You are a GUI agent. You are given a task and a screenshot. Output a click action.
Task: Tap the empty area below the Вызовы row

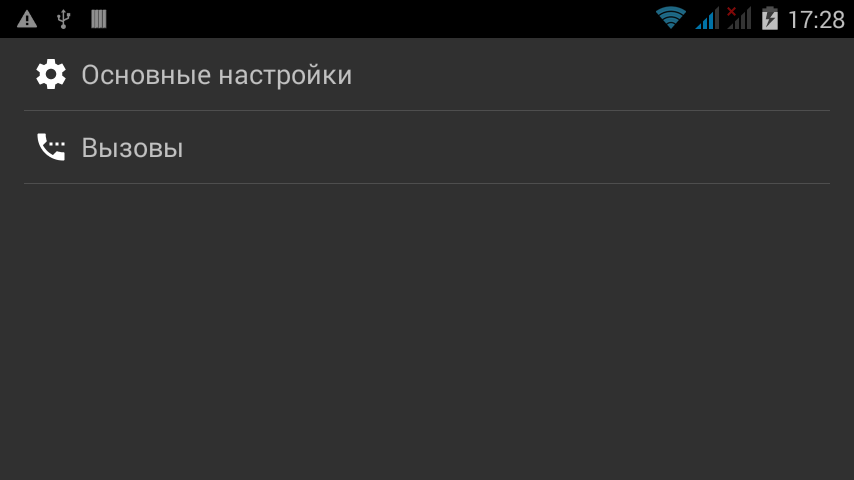point(427,331)
